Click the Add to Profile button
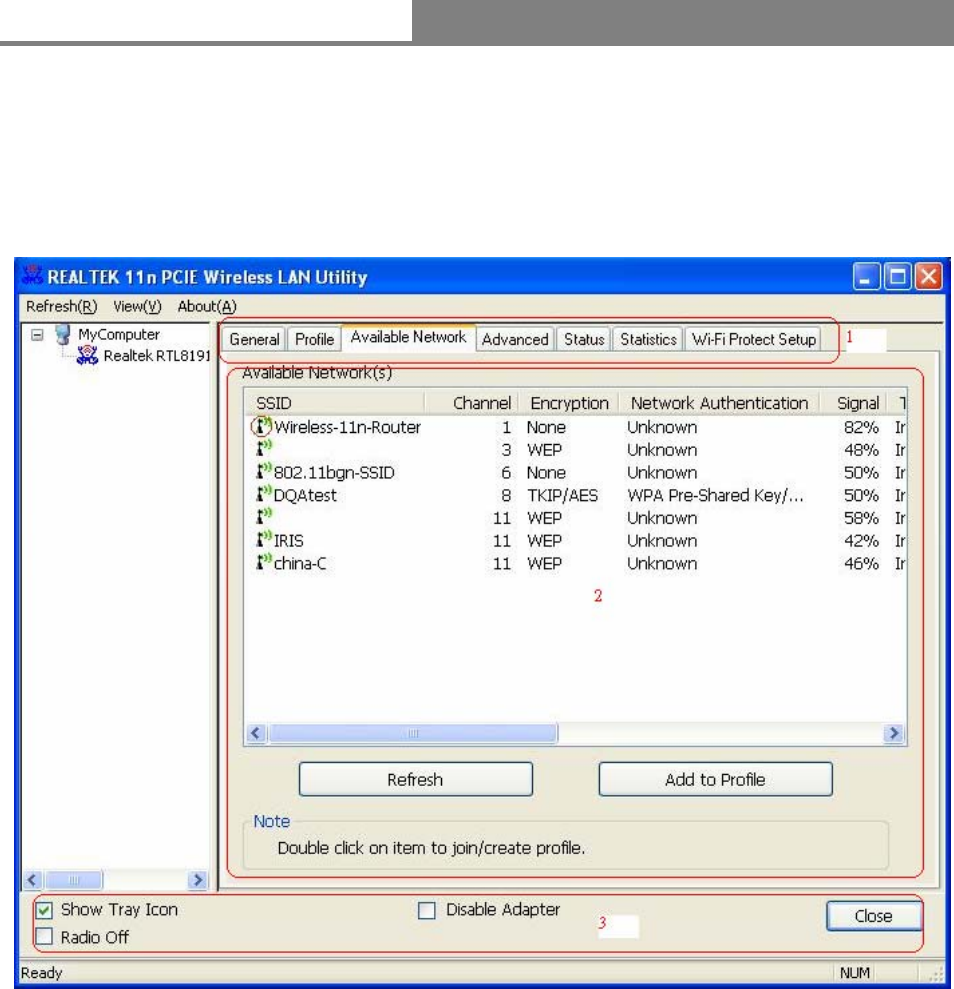This screenshot has width=954, height=989. coord(715,780)
